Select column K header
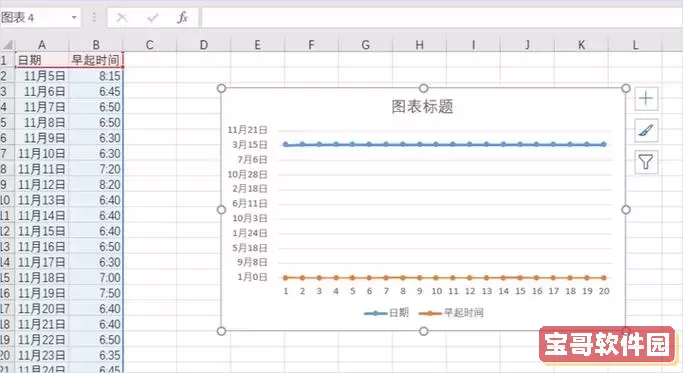 click(x=582, y=45)
